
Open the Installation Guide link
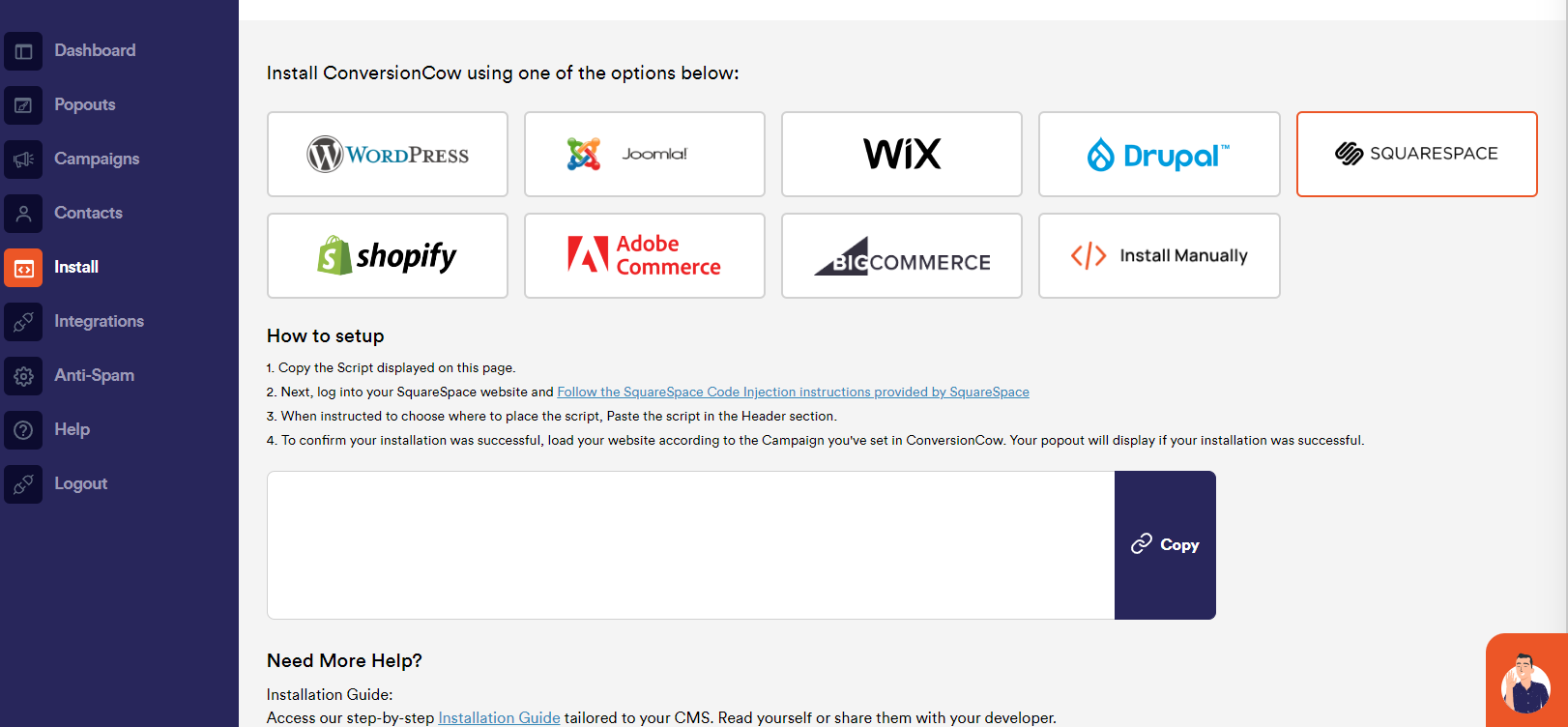(499, 717)
